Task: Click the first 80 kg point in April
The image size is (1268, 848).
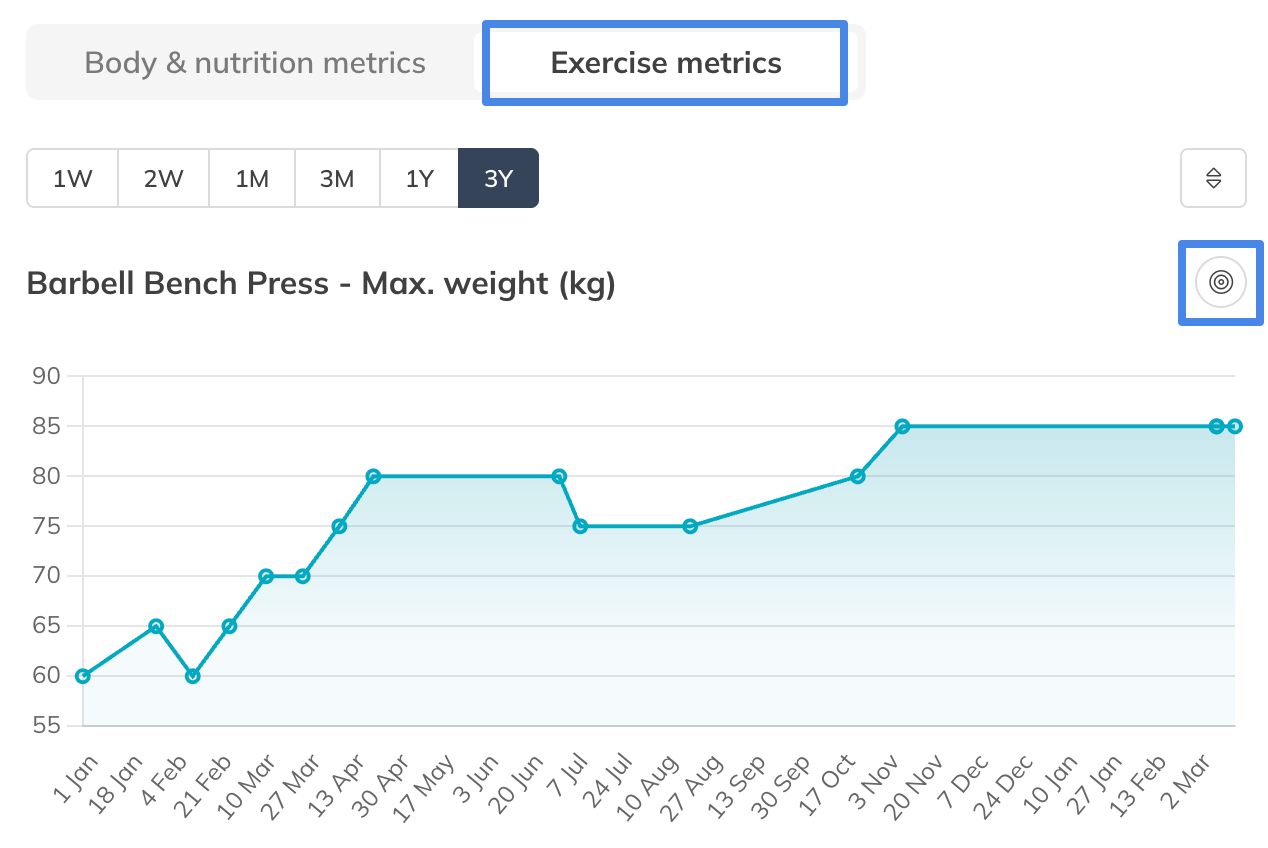Action: [x=373, y=476]
